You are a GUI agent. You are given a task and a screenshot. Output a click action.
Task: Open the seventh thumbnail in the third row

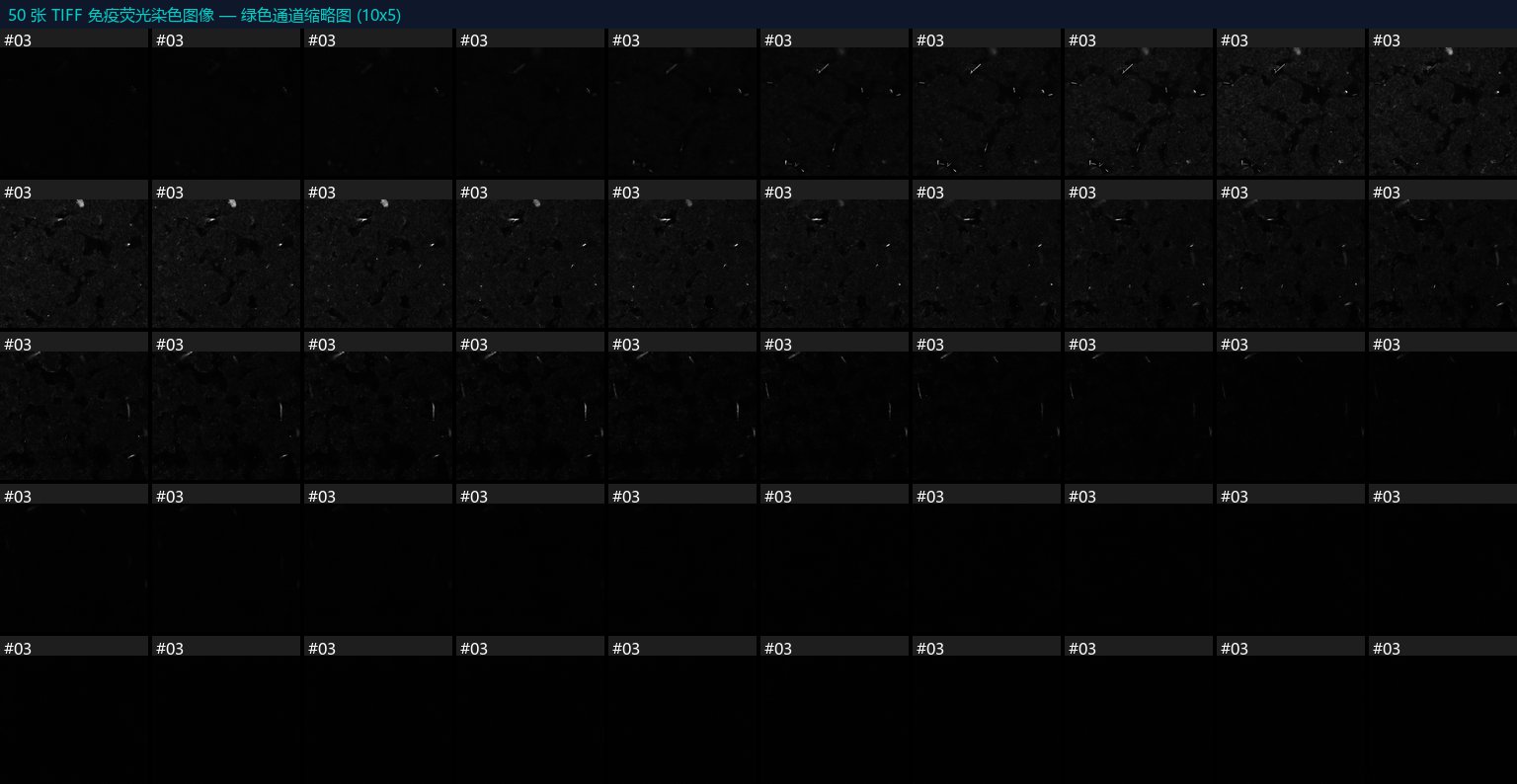tap(987, 407)
